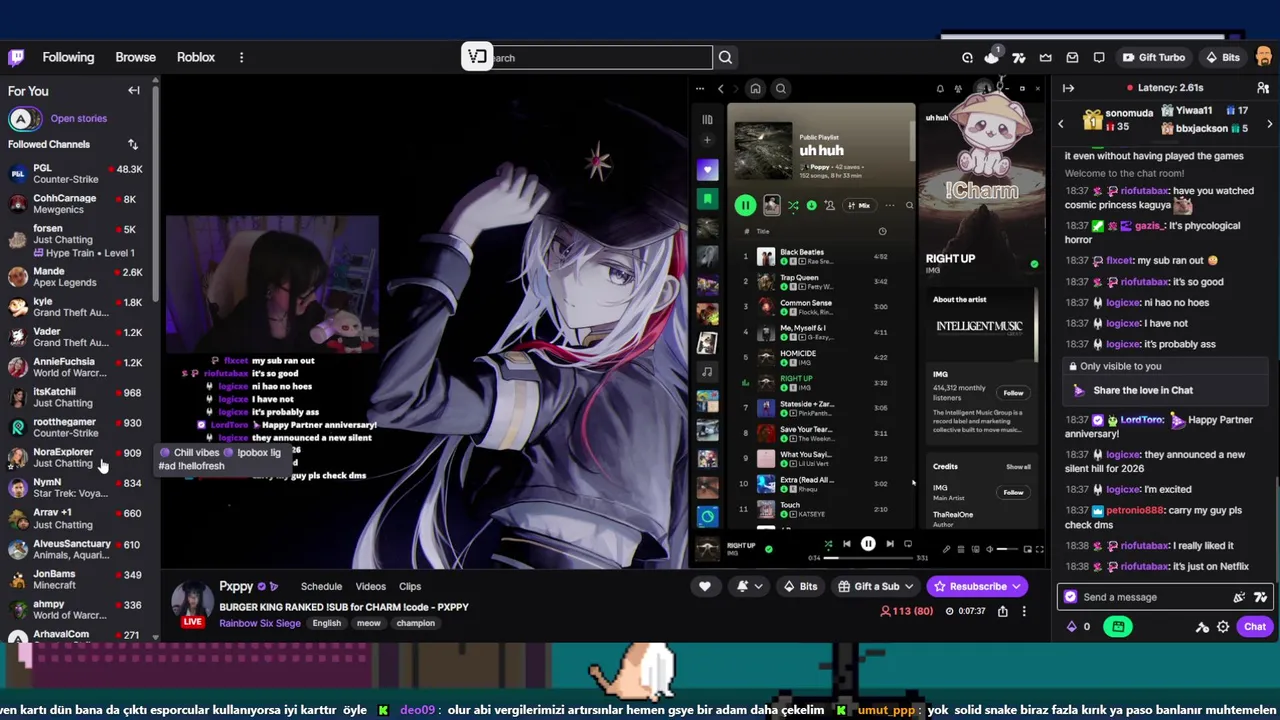Click the Pxppy streamer avatar
Image resolution: width=1280 pixels, height=720 pixels.
point(191,601)
